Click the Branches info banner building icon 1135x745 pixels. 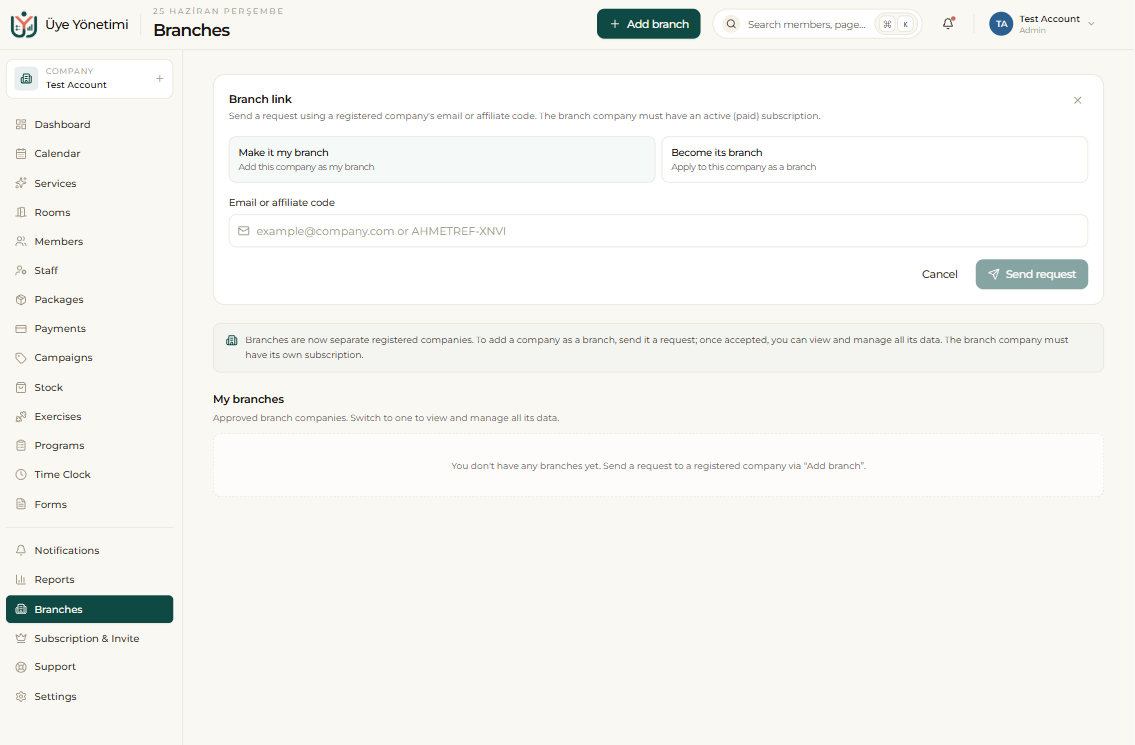click(232, 340)
